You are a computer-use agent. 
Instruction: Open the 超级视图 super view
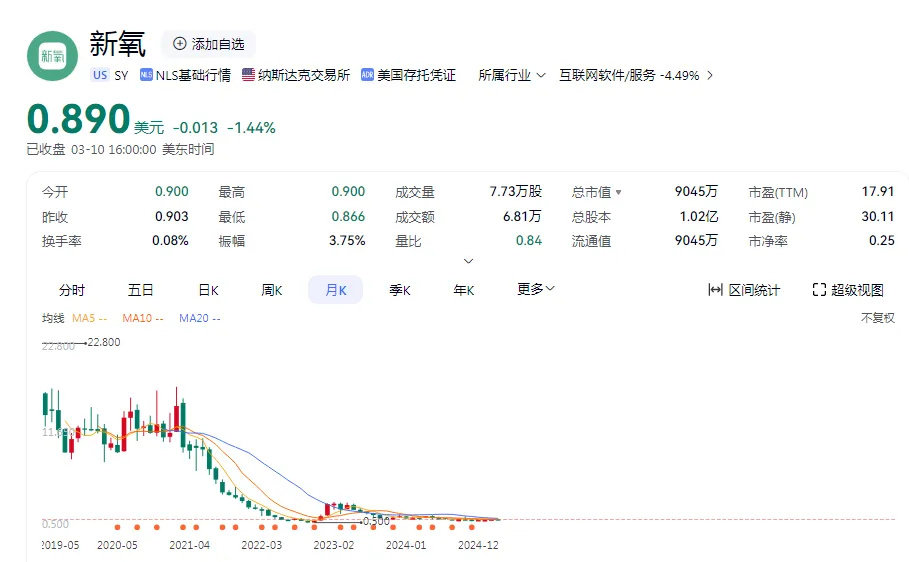[x=848, y=289]
